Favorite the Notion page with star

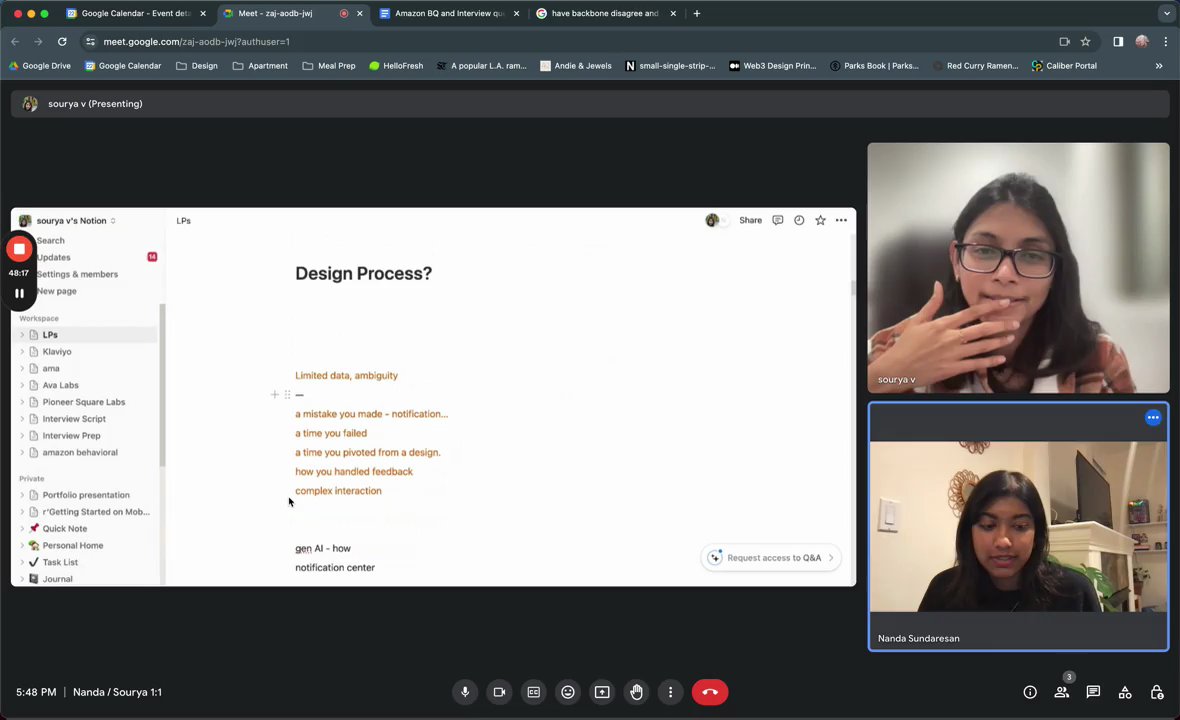(x=820, y=220)
